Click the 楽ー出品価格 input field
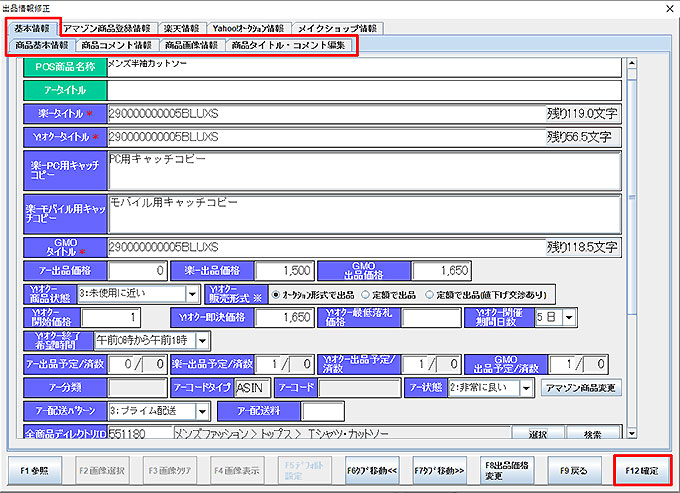The height and width of the screenshot is (493, 680). point(284,270)
